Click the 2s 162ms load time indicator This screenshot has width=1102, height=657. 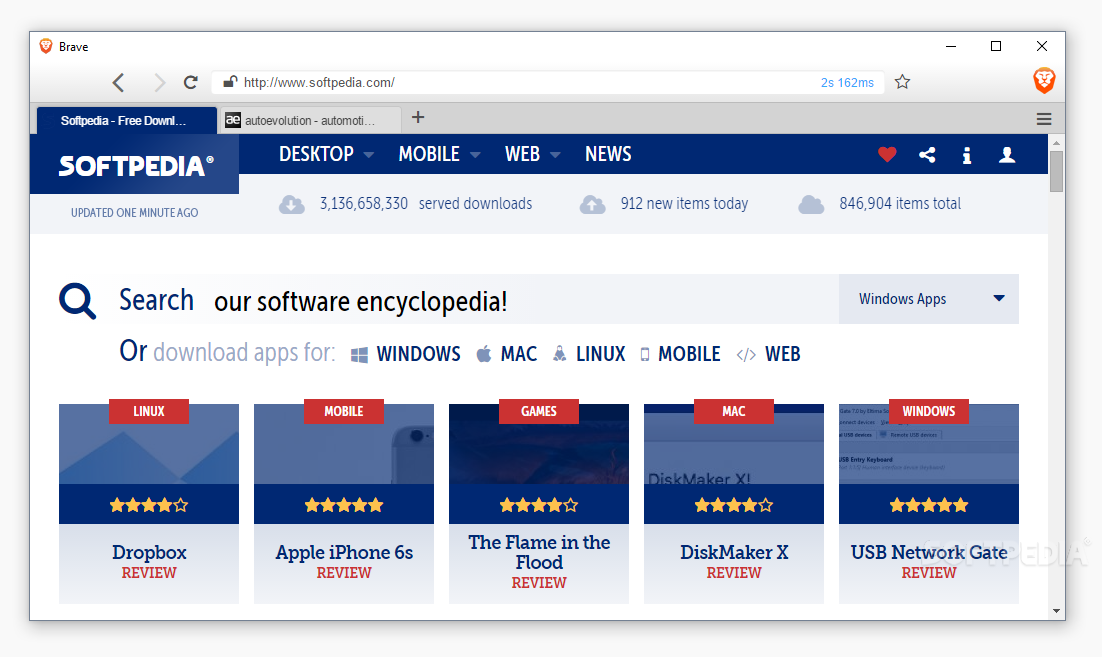[847, 83]
